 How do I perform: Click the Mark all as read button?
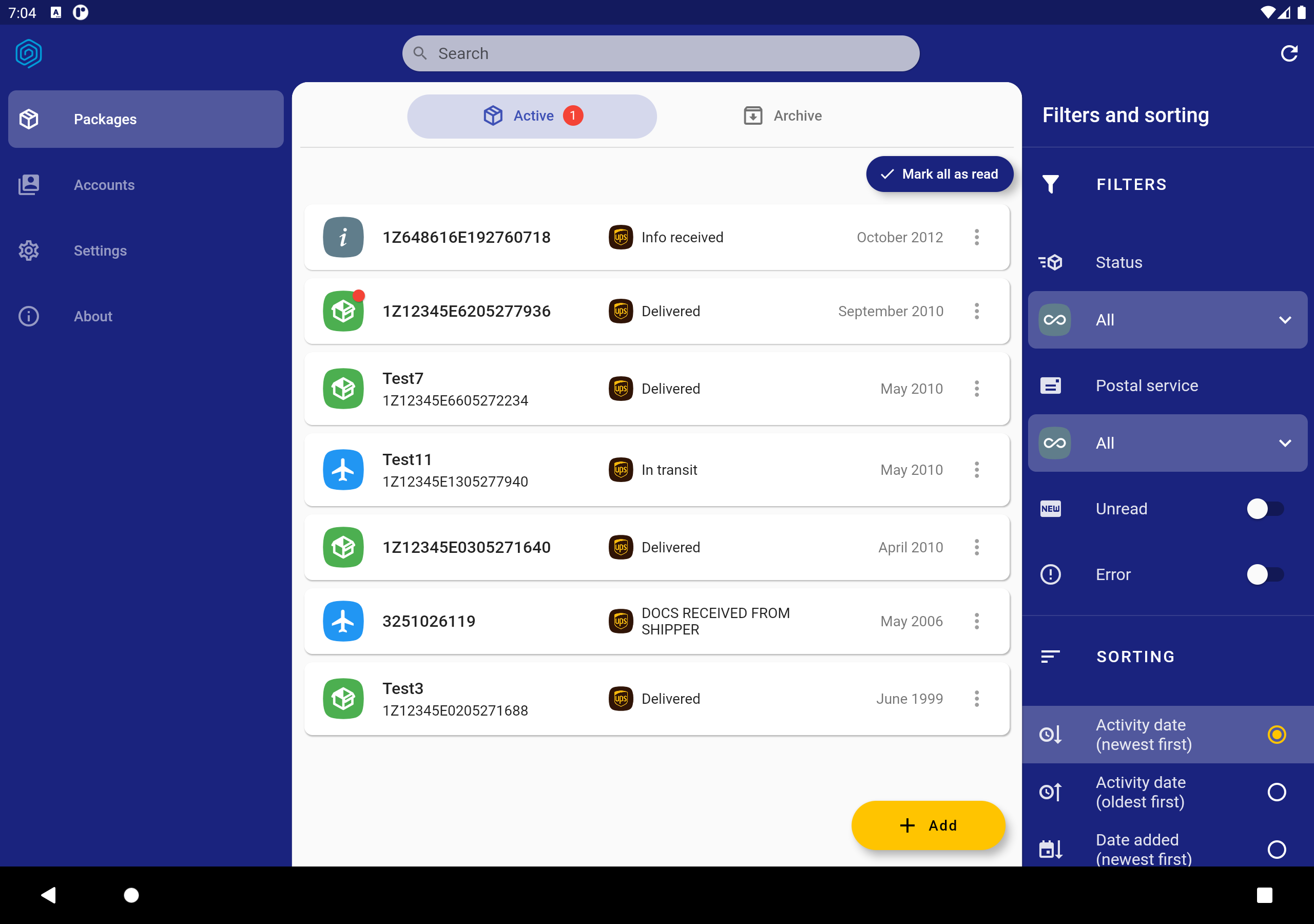coord(939,174)
